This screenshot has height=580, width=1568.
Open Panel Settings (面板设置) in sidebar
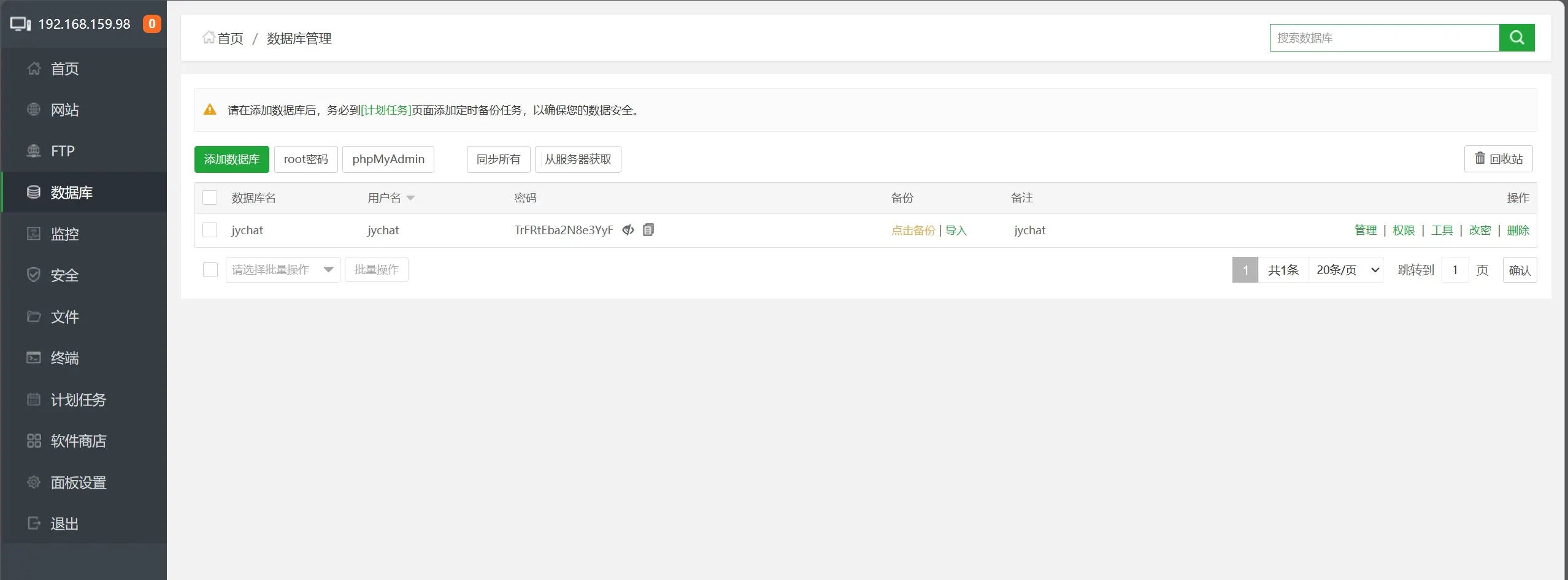click(78, 483)
